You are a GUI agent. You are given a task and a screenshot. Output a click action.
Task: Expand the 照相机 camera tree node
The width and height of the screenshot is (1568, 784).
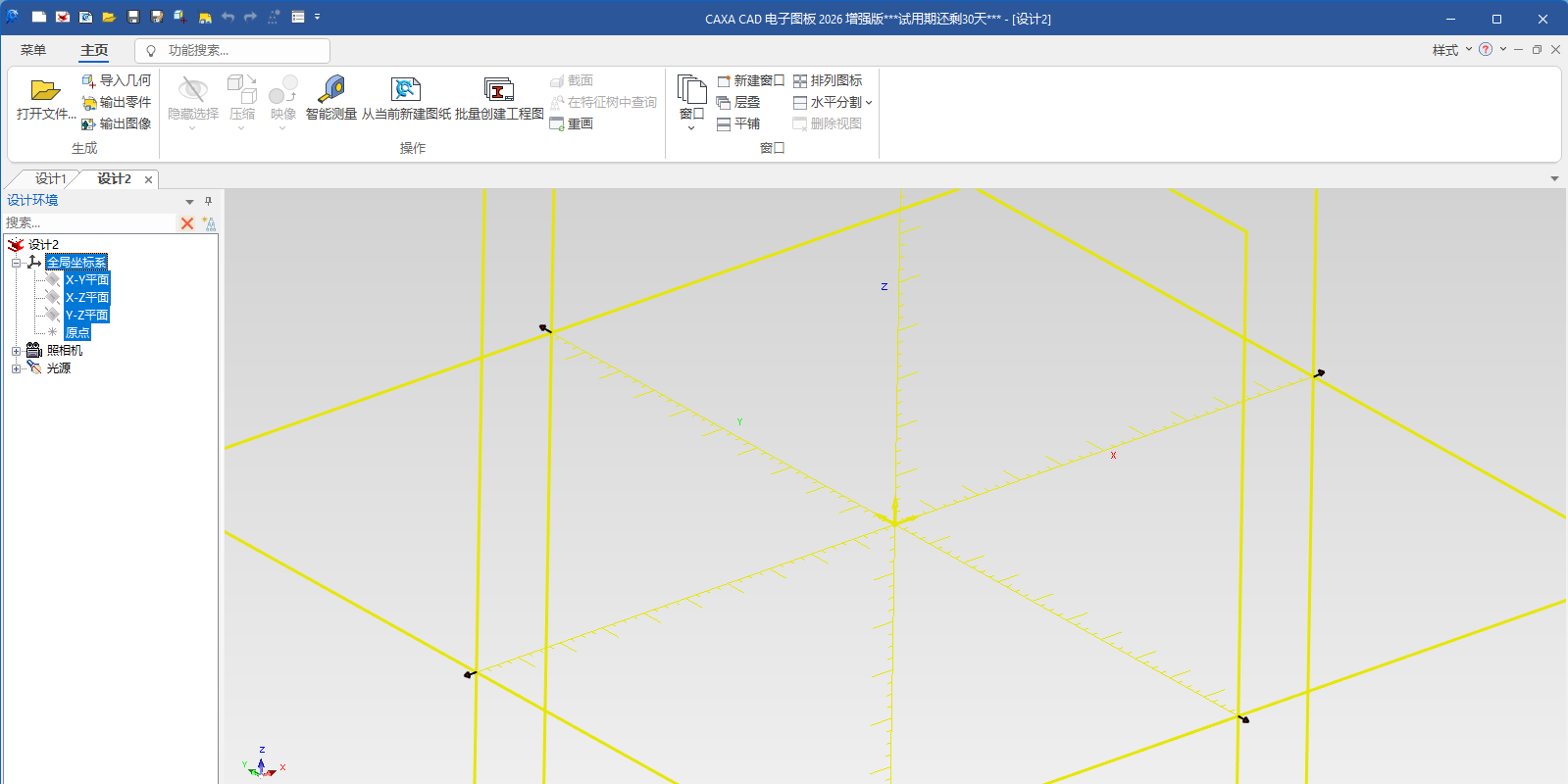[x=16, y=351]
